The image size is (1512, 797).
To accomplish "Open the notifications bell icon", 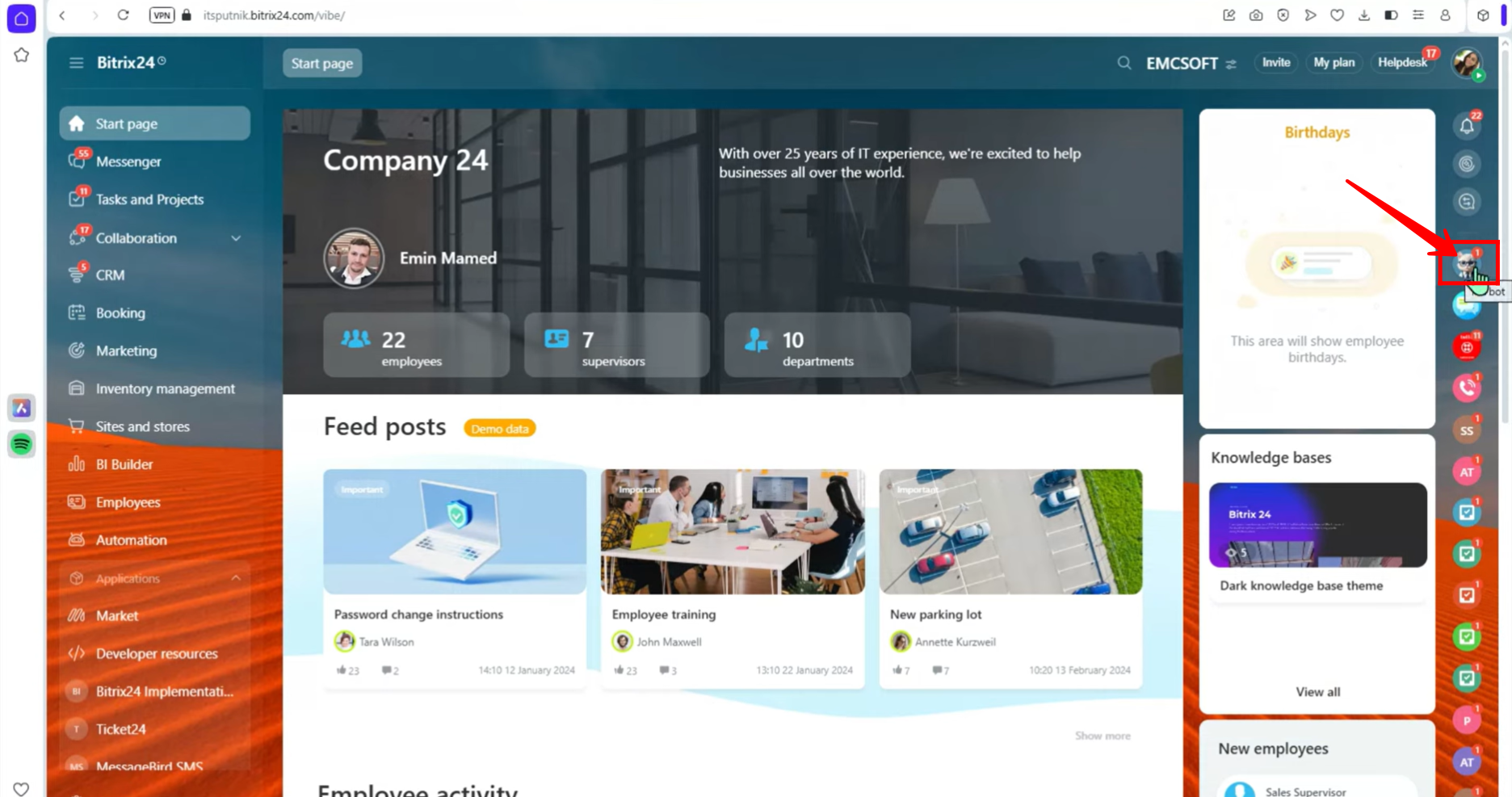I will [x=1467, y=126].
